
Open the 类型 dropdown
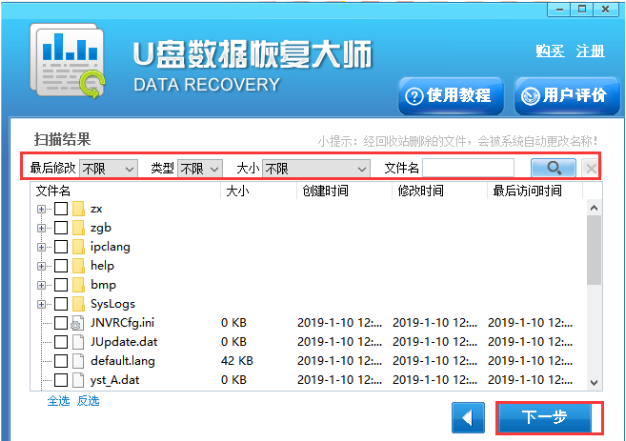point(200,168)
